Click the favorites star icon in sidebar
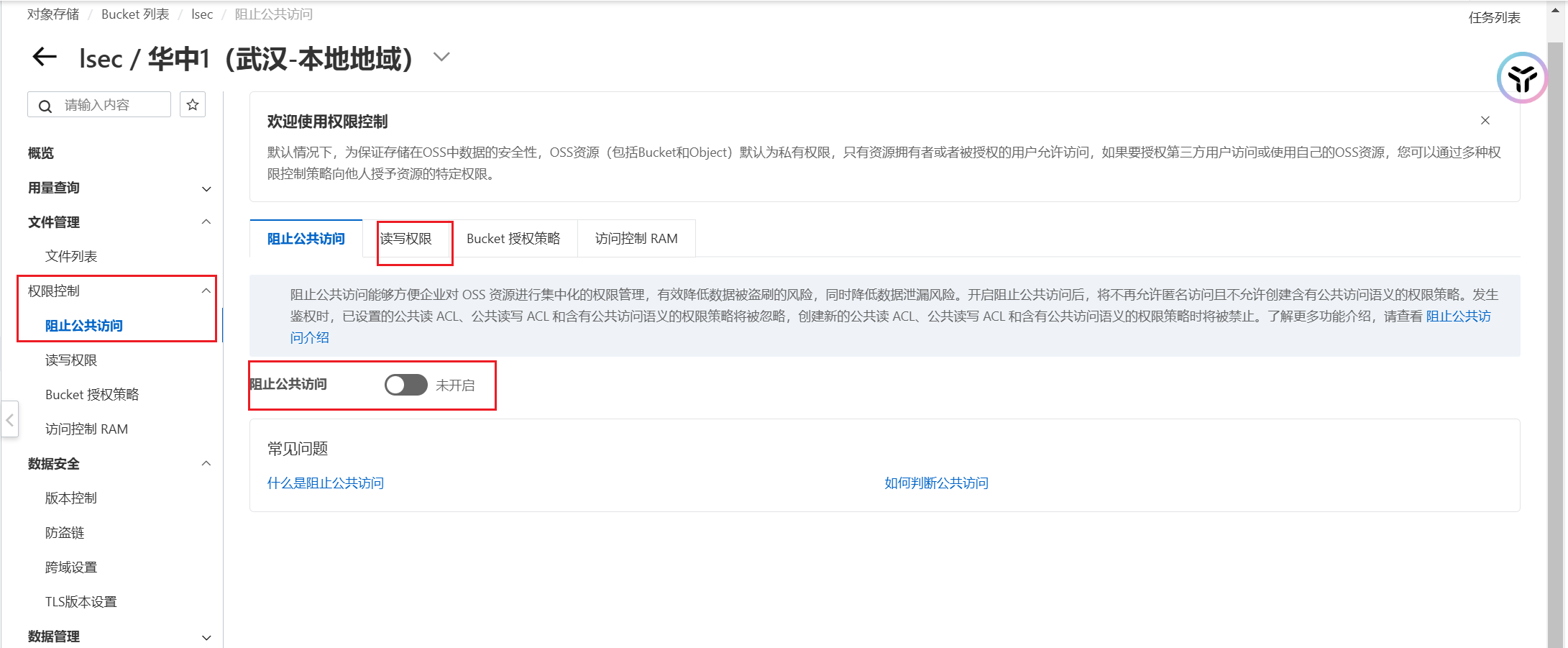Screen dimensions: 1568x648 point(193,105)
